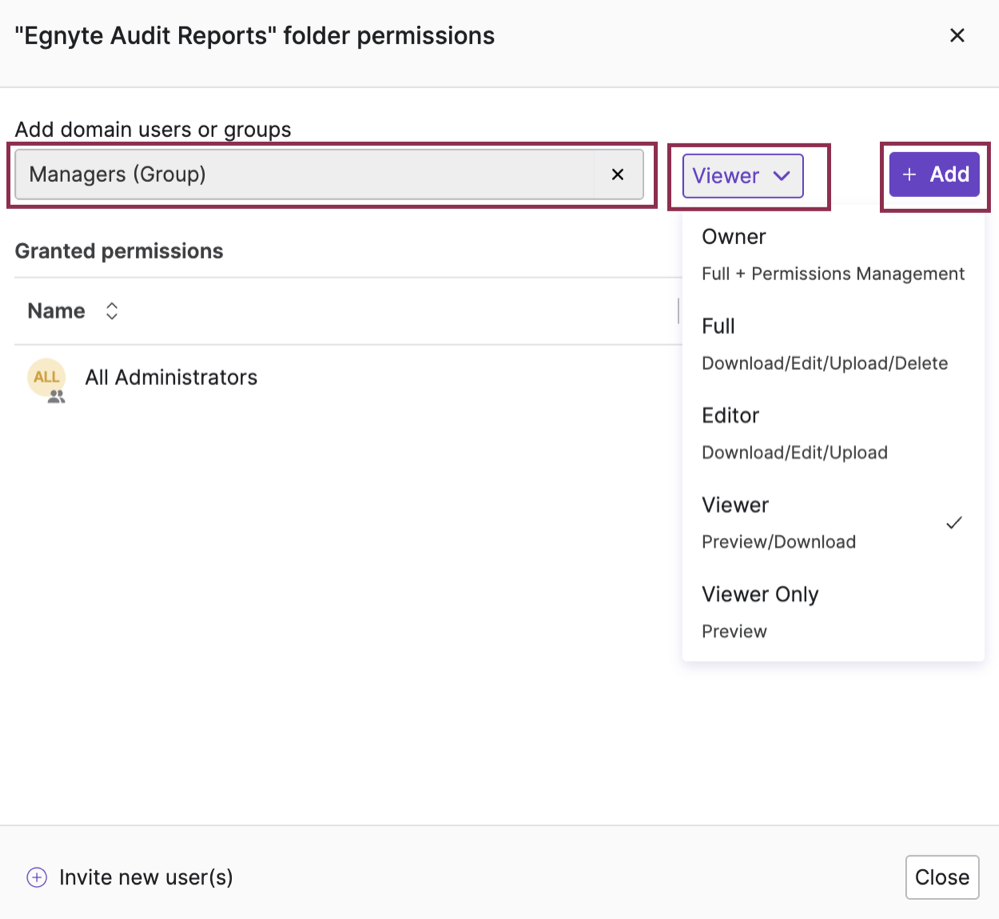Open Invite new user(s)
Image resolution: width=999 pixels, height=919 pixels.
pos(144,876)
